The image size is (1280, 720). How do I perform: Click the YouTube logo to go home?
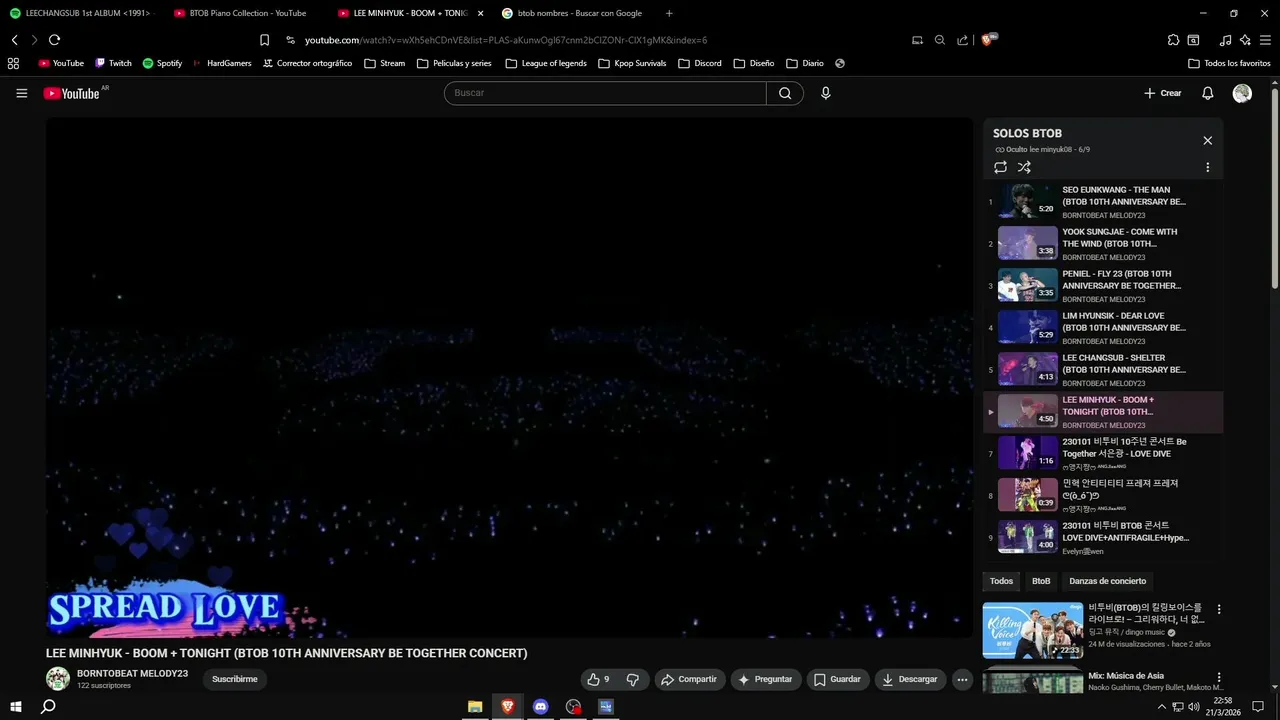[x=72, y=93]
